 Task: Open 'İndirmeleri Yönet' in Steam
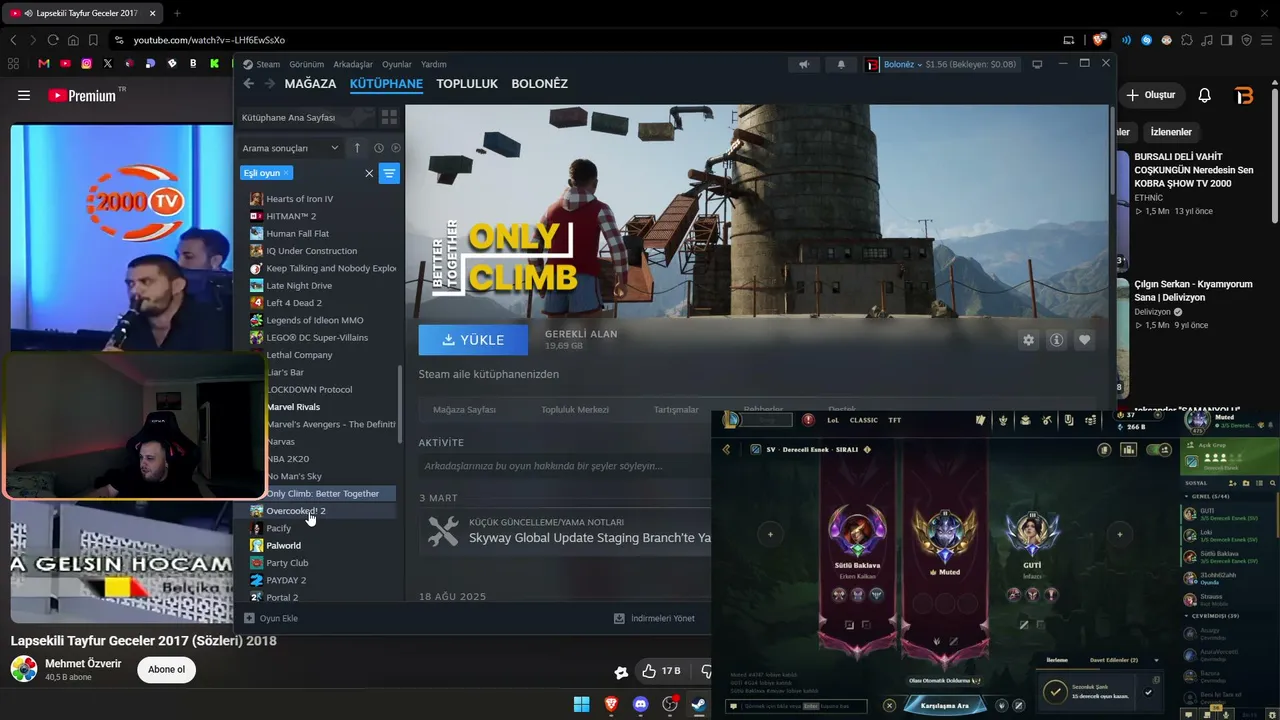click(654, 618)
